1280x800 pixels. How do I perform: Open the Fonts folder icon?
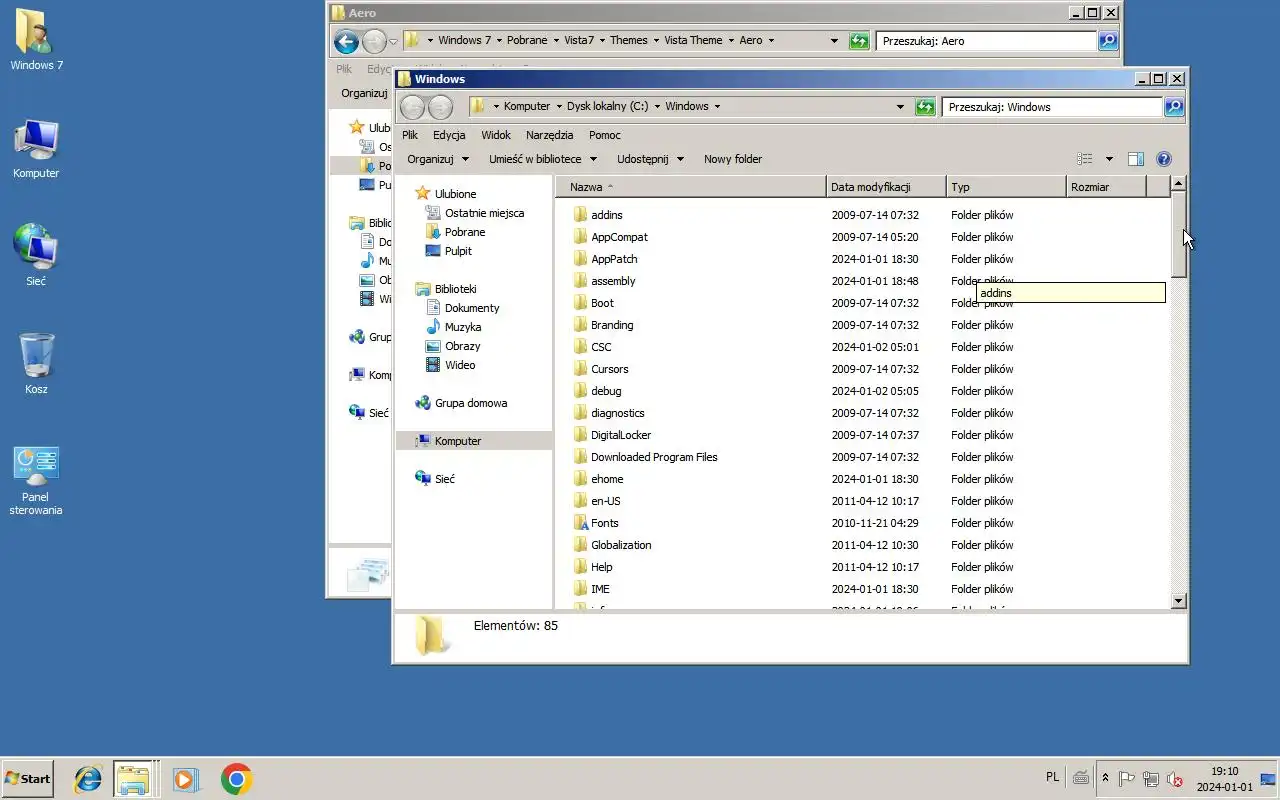pyautogui.click(x=581, y=523)
